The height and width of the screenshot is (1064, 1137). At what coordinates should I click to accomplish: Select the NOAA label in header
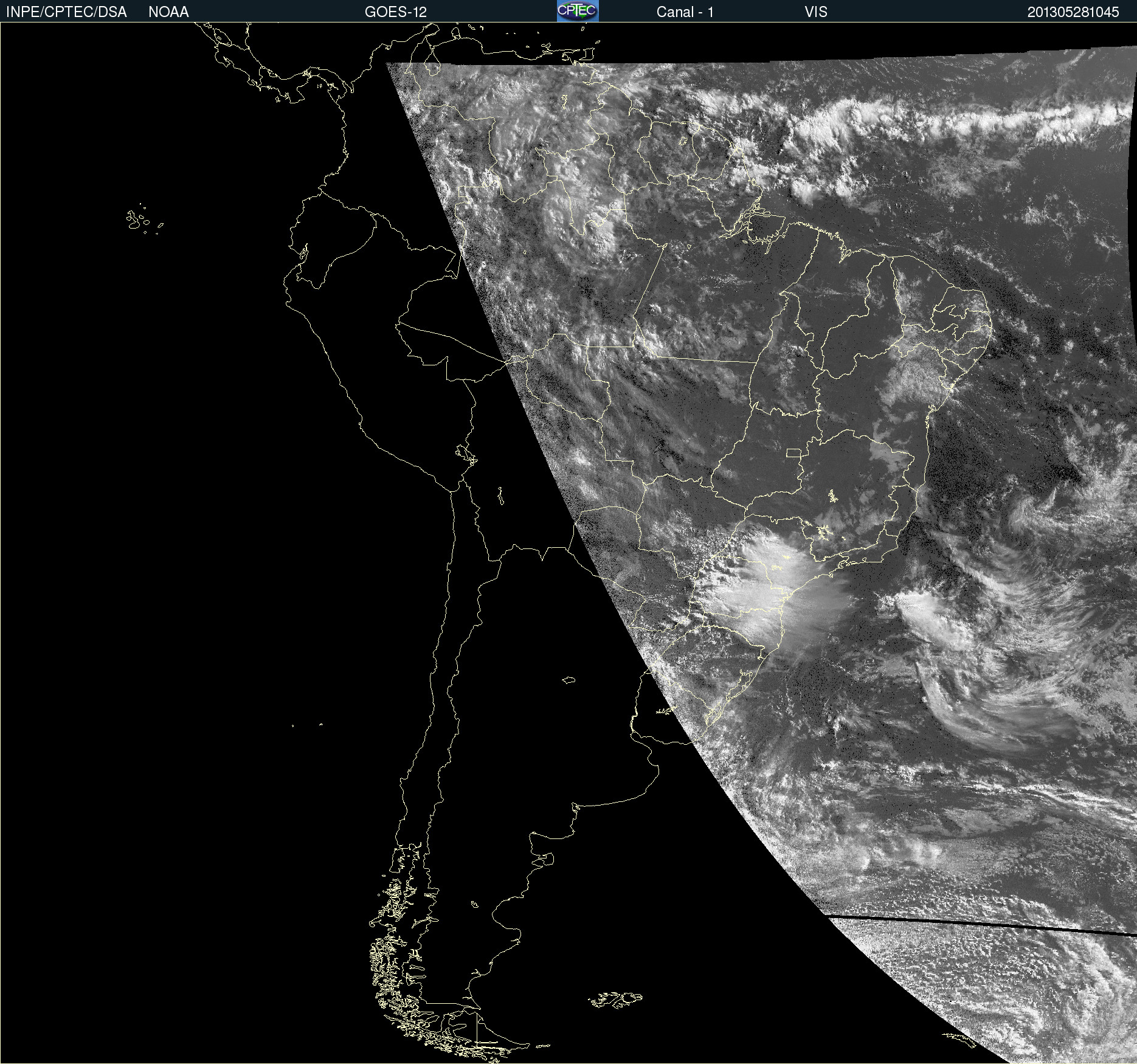click(168, 12)
